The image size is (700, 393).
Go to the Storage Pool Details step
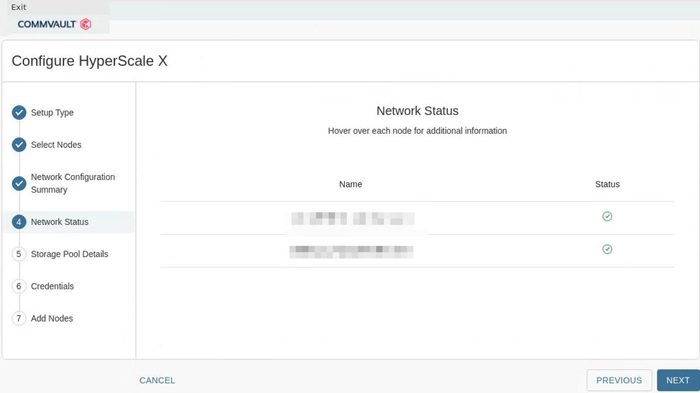pos(69,254)
